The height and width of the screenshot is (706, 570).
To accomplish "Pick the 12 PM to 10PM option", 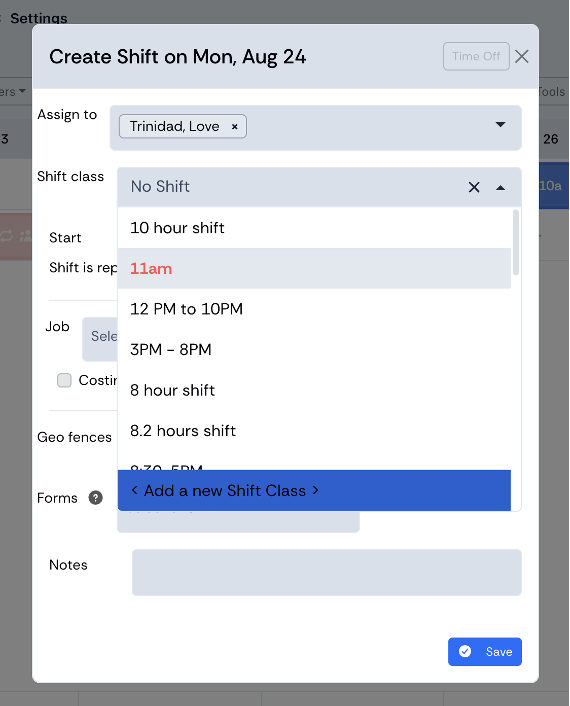I will coord(314,309).
